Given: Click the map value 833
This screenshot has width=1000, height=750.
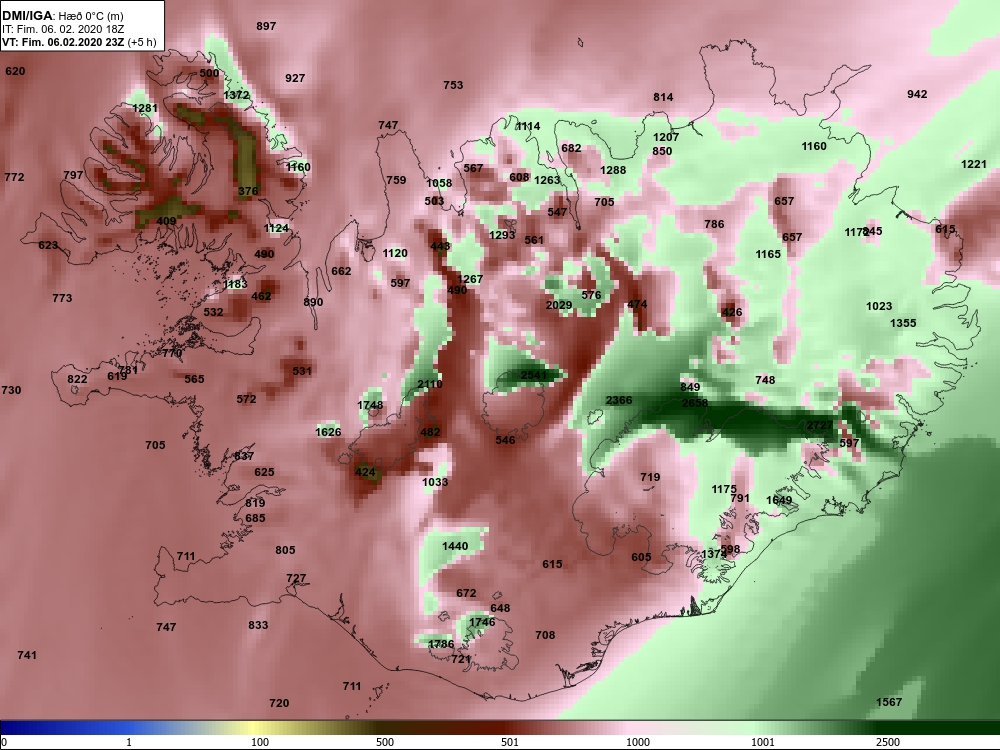Looking at the screenshot, I should coord(258,626).
